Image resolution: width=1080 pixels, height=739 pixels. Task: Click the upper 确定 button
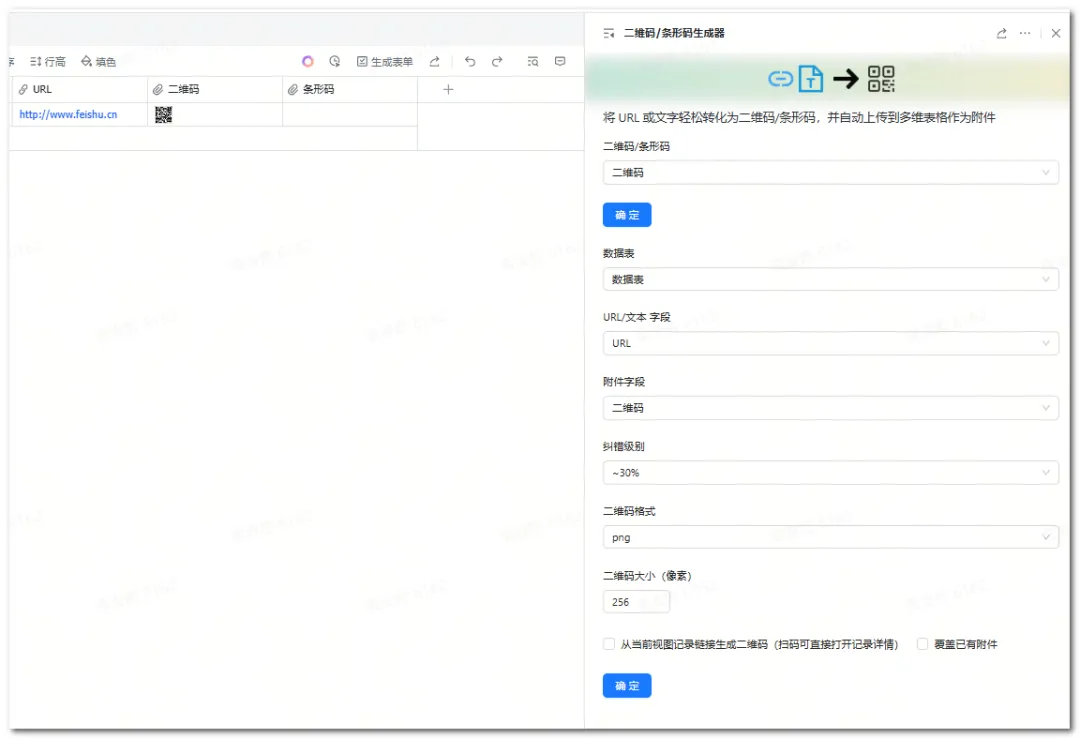point(627,215)
